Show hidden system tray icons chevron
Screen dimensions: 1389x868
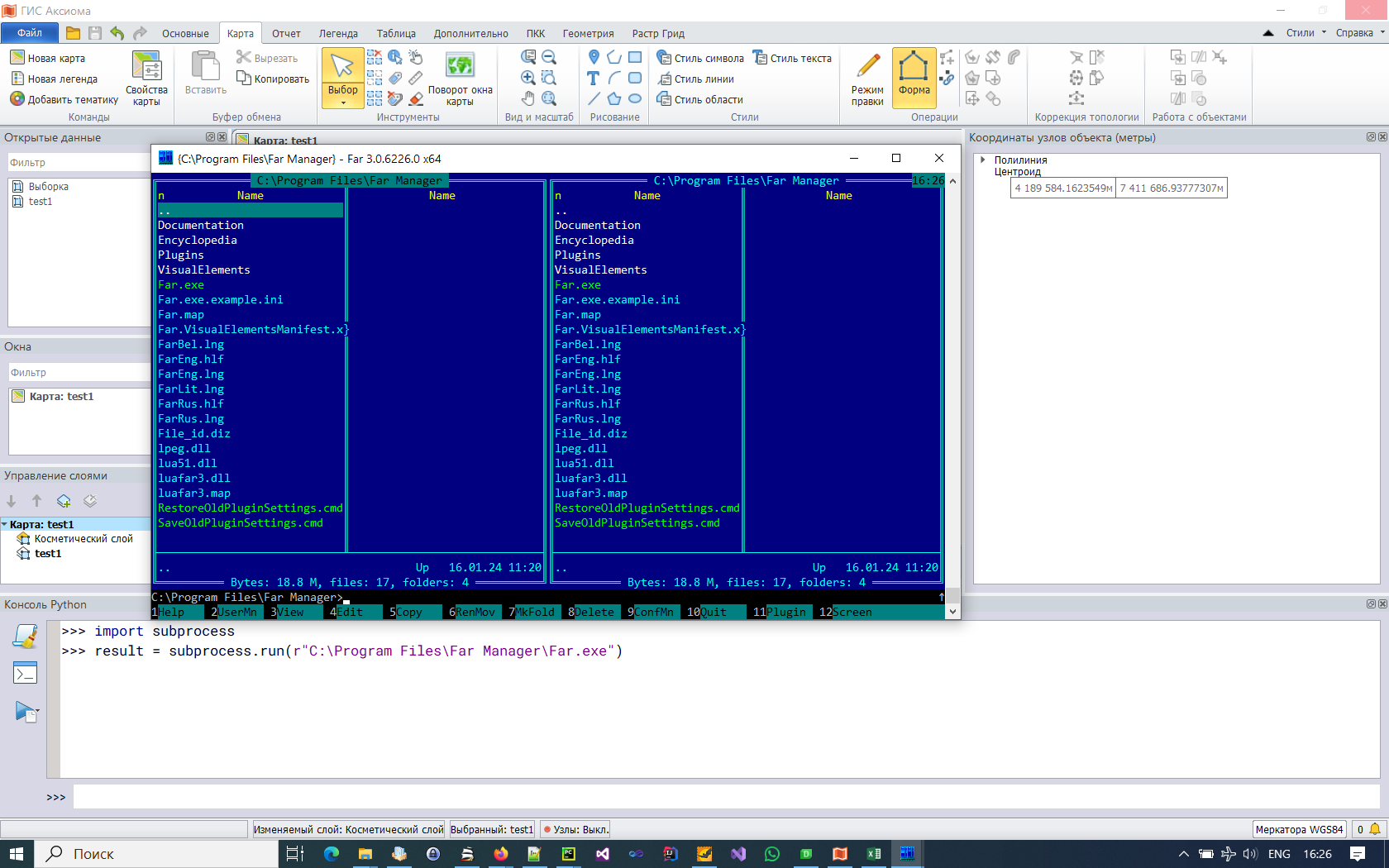pos(1183,854)
